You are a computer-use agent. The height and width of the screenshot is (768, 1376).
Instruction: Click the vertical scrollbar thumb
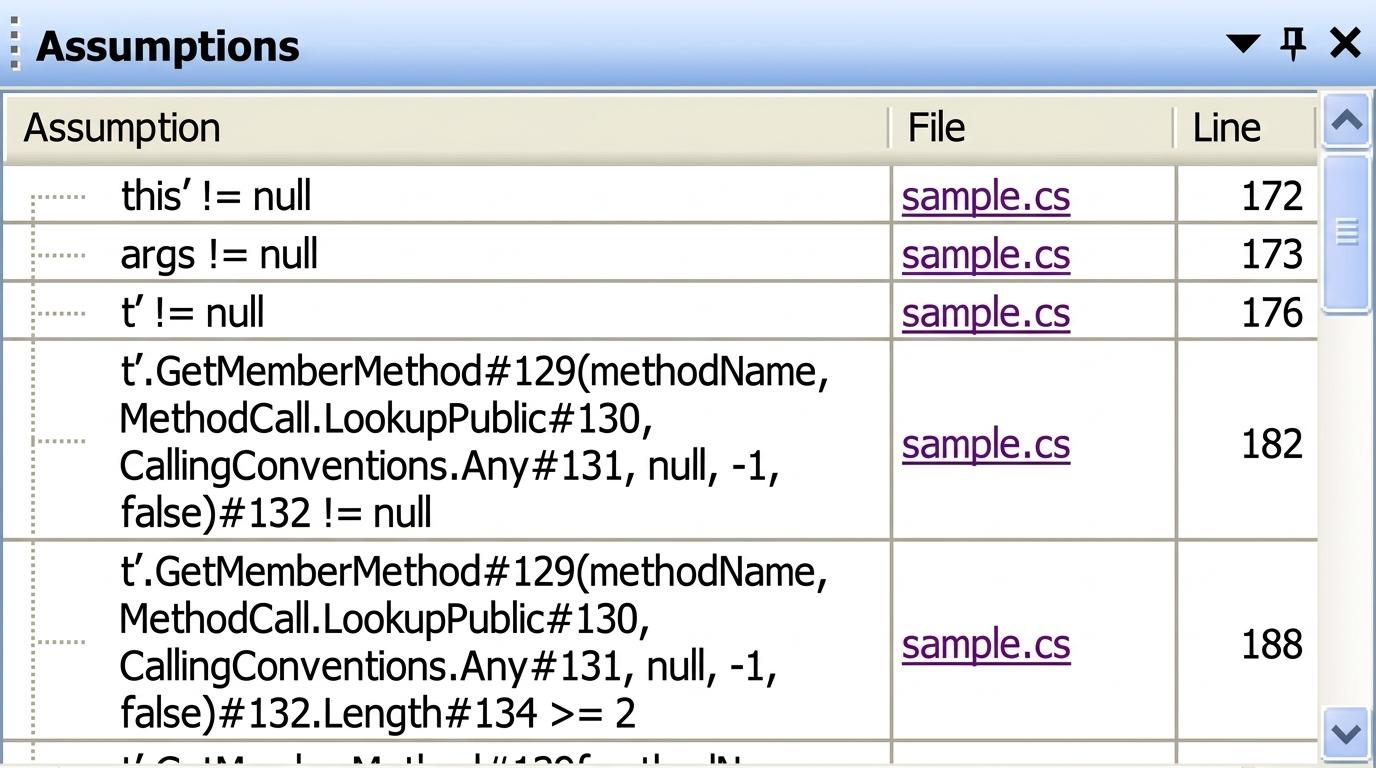click(1346, 233)
